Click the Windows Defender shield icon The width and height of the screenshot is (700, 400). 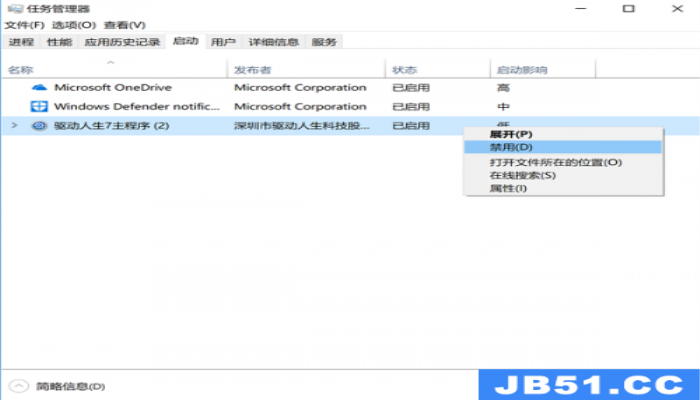coord(39,107)
